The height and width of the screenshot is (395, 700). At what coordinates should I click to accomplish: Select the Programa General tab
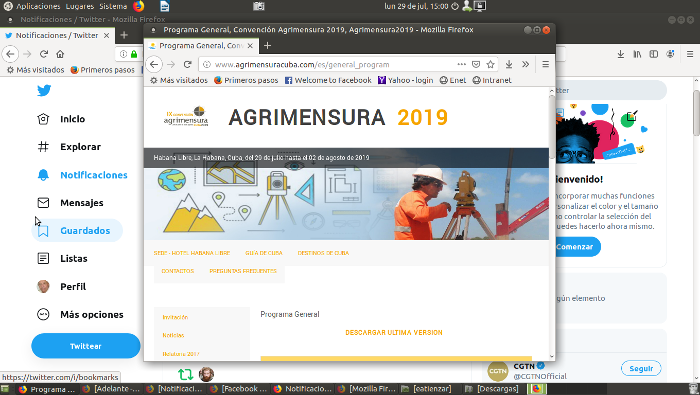pos(201,46)
